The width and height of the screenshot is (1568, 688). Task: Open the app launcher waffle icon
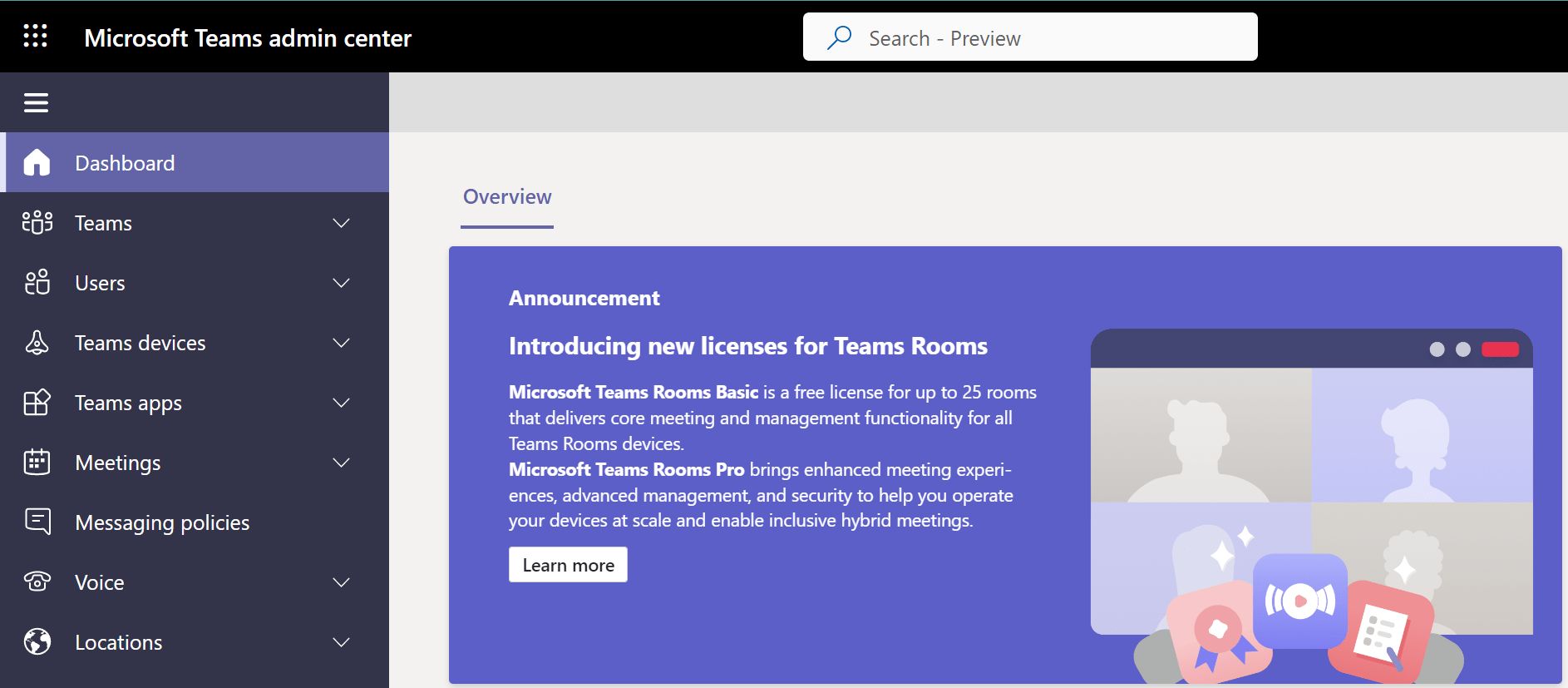[35, 36]
